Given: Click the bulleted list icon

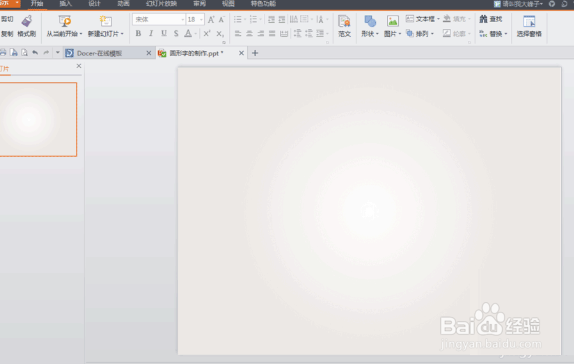Looking at the screenshot, I should [x=238, y=19].
